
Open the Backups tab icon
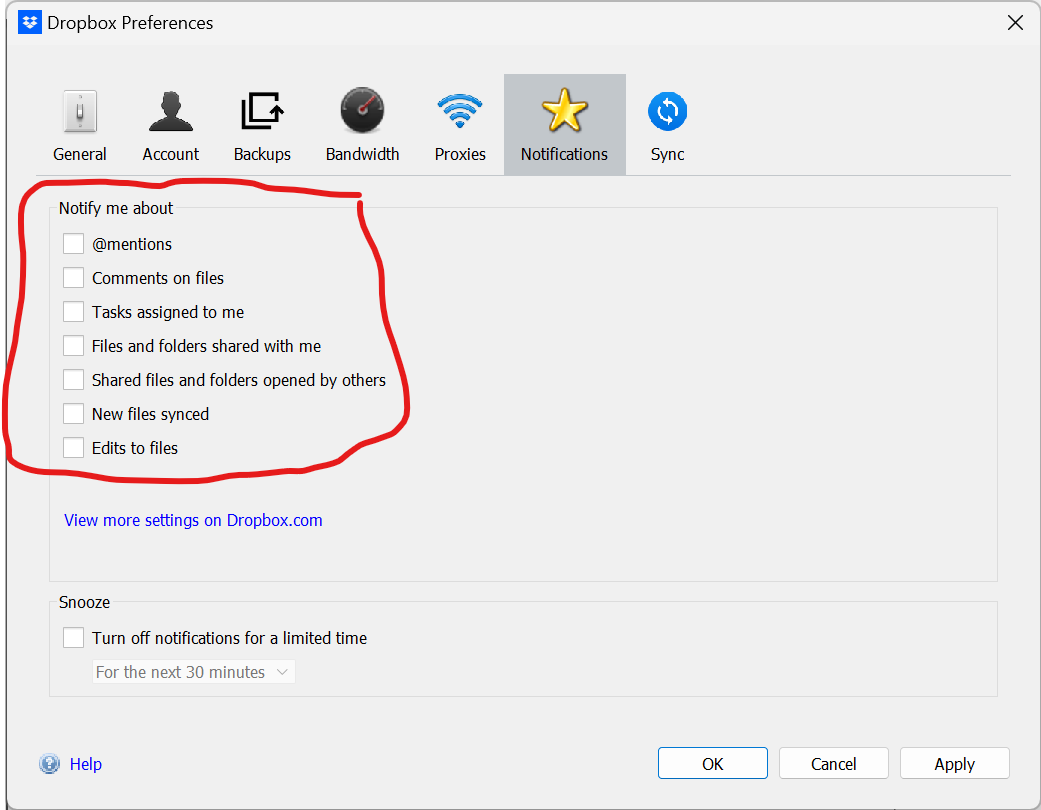coord(262,111)
